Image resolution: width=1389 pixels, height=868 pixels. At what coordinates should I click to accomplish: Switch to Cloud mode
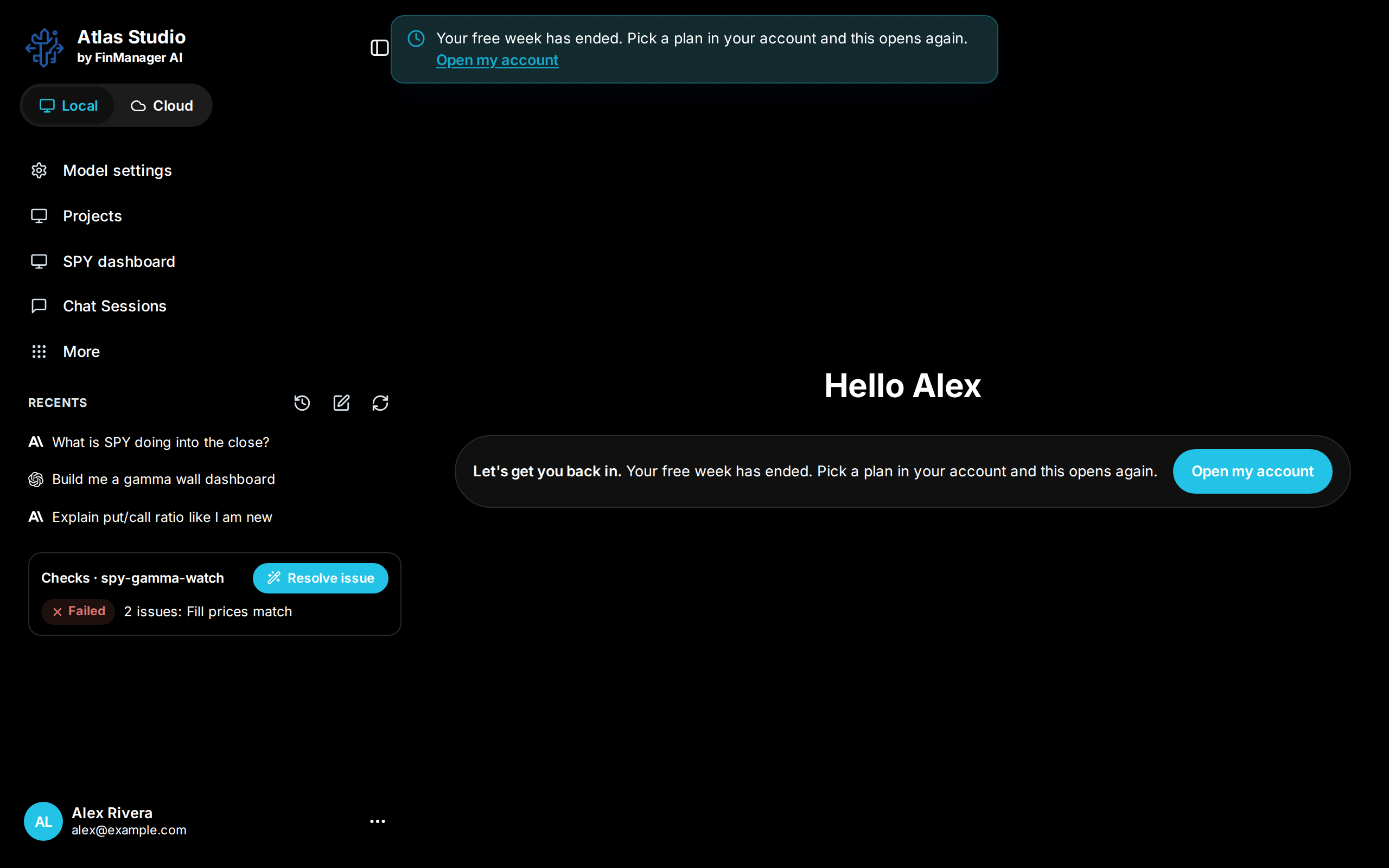coord(162,106)
